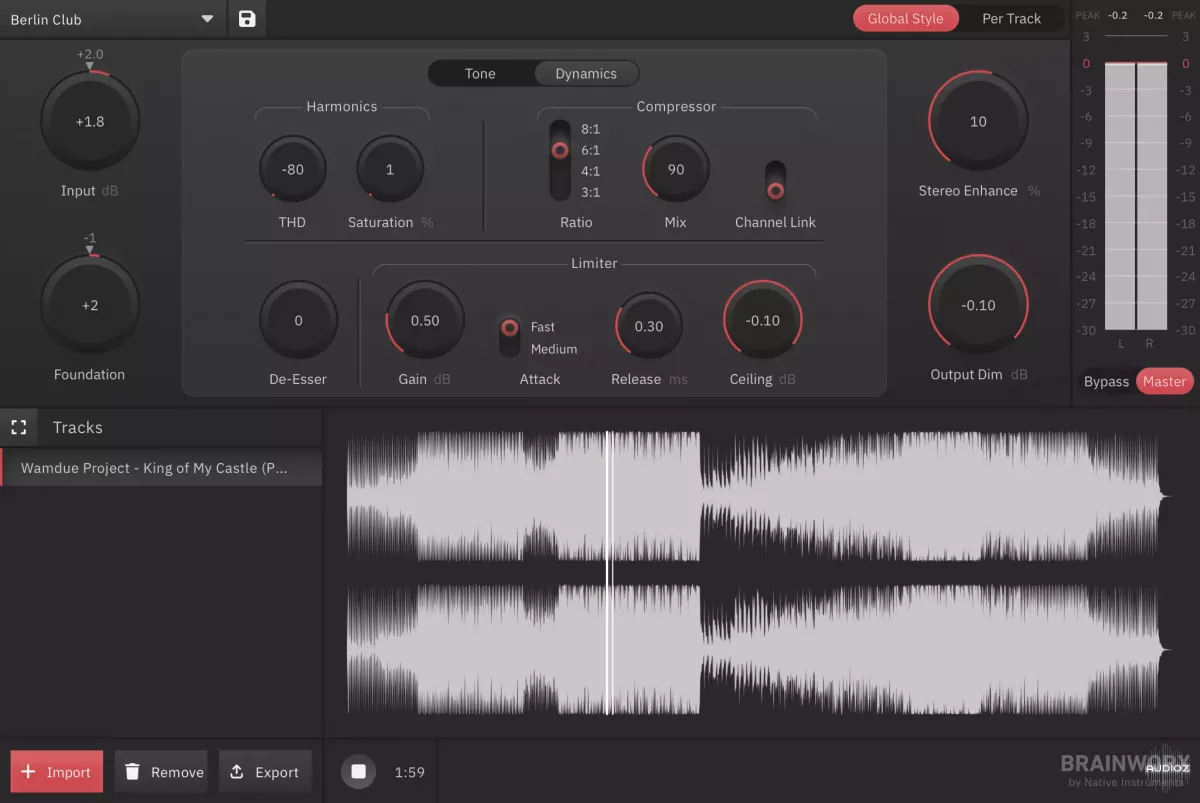The image size is (1200, 803).
Task: Click the De-Esser knob
Action: [x=298, y=321]
